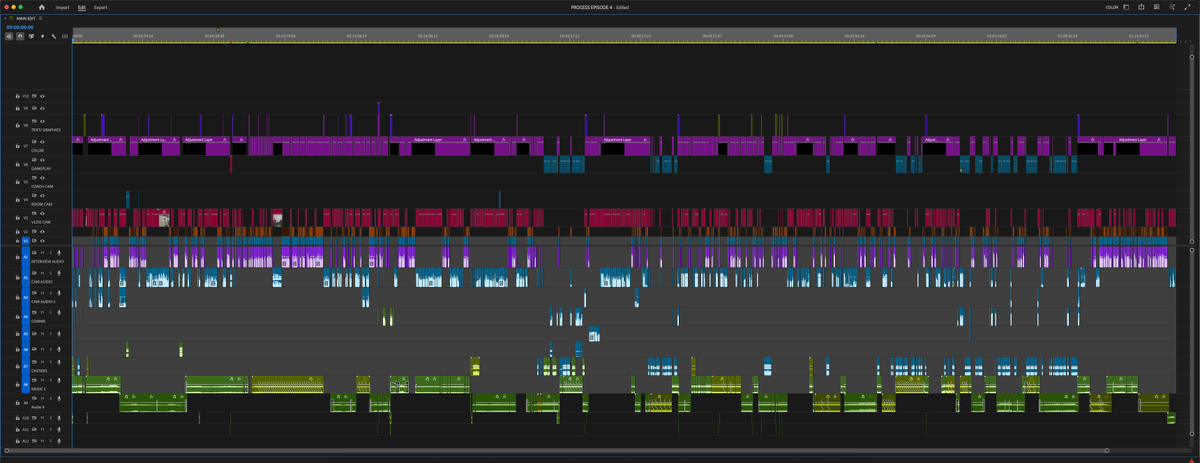
Task: Toggle Linked Selection
Action: pos(31,36)
